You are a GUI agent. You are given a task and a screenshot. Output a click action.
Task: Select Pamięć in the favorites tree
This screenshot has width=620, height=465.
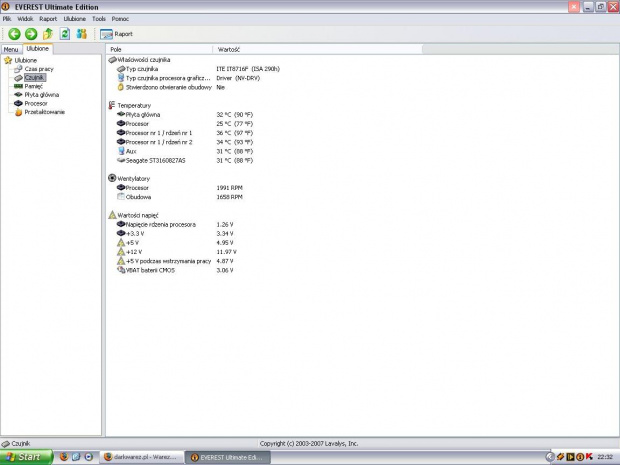33,86
